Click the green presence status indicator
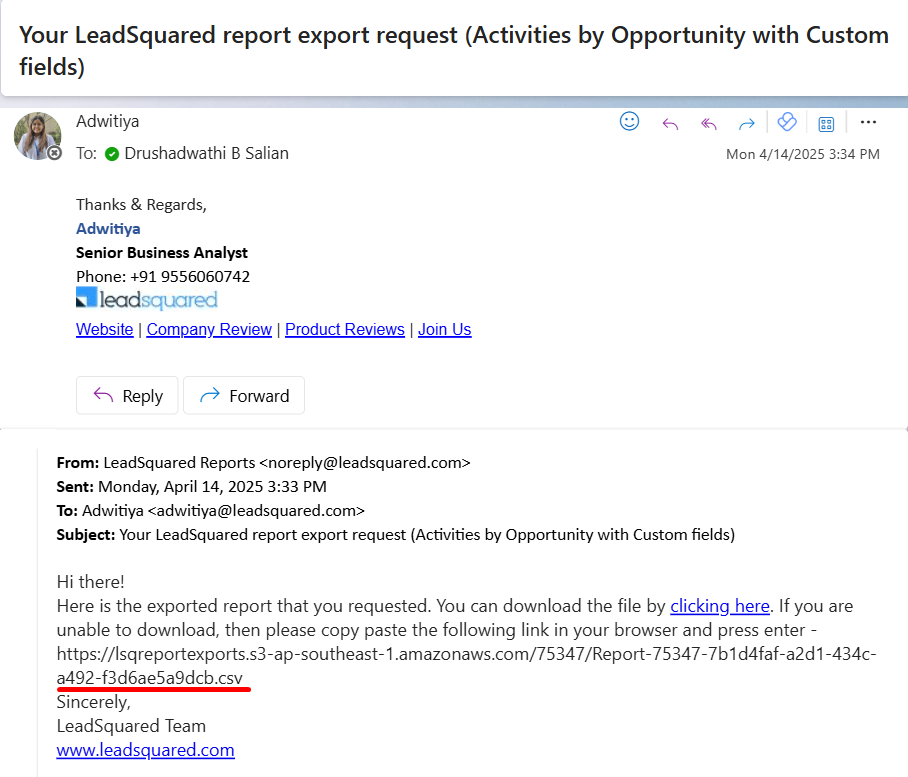This screenshot has width=908, height=777. tap(112, 154)
